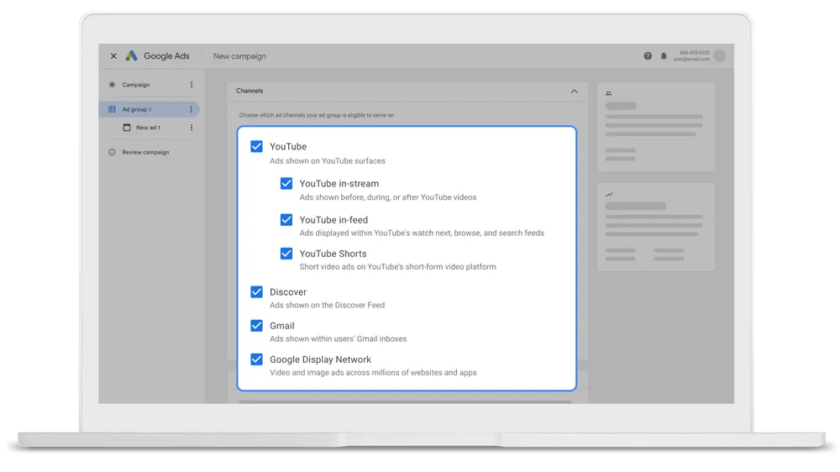Disable the Gmail channel checkbox
The height and width of the screenshot is (472, 840).
coord(257,326)
